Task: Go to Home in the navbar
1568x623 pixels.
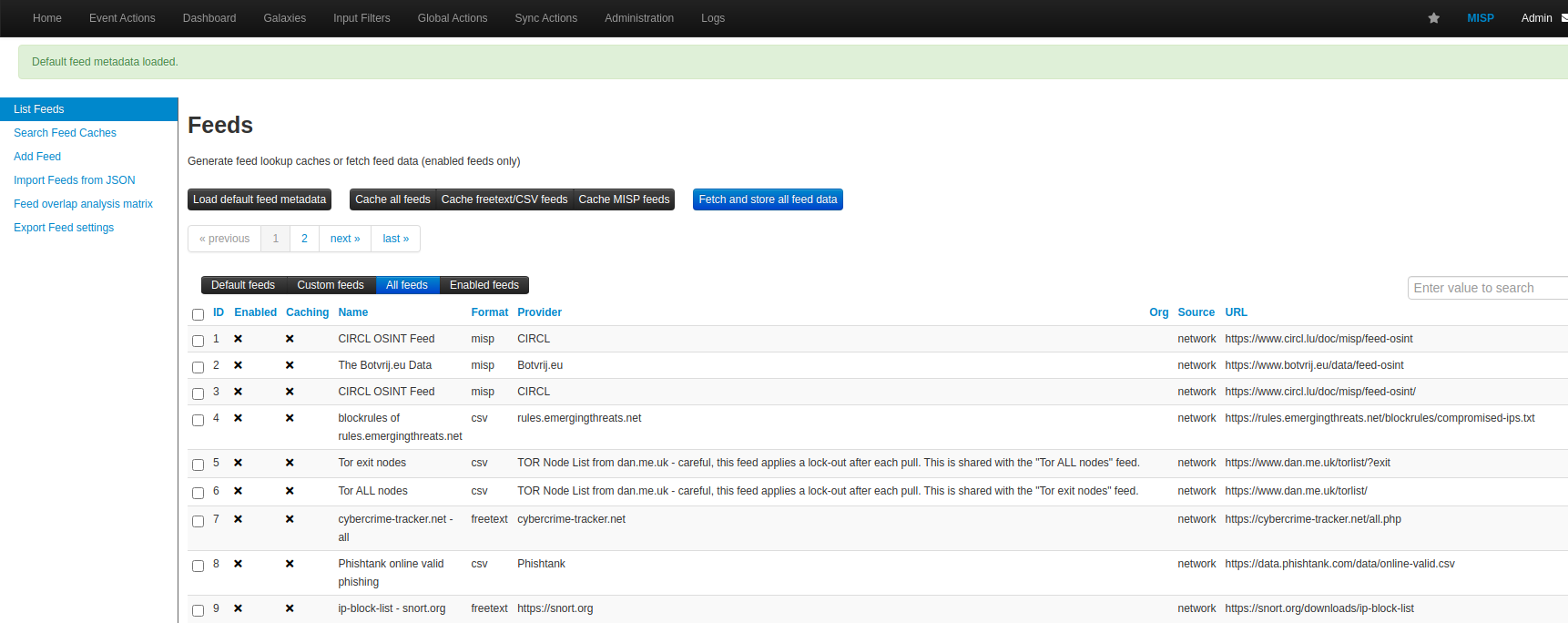Action: [x=47, y=18]
